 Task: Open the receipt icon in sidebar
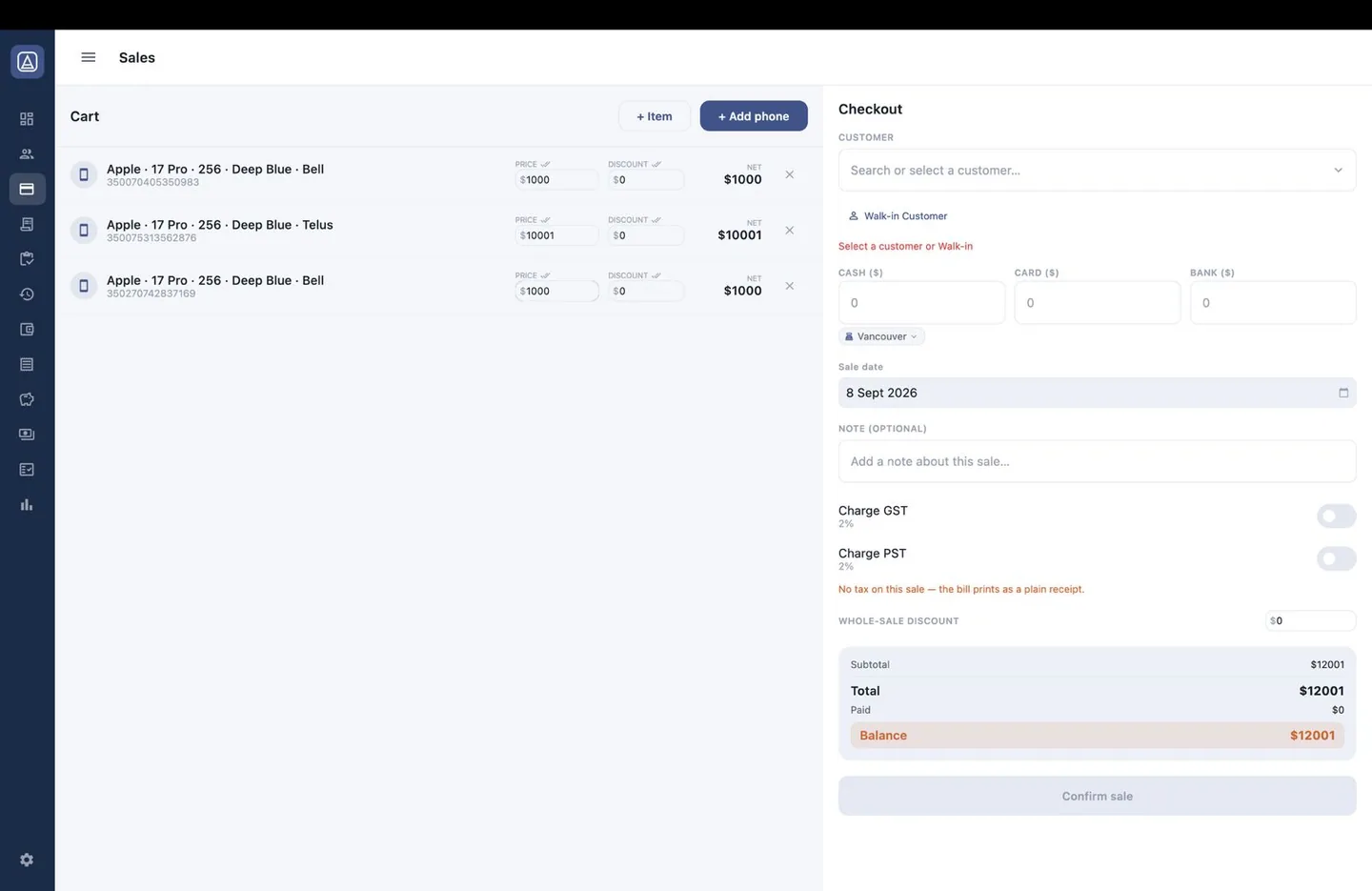27,224
